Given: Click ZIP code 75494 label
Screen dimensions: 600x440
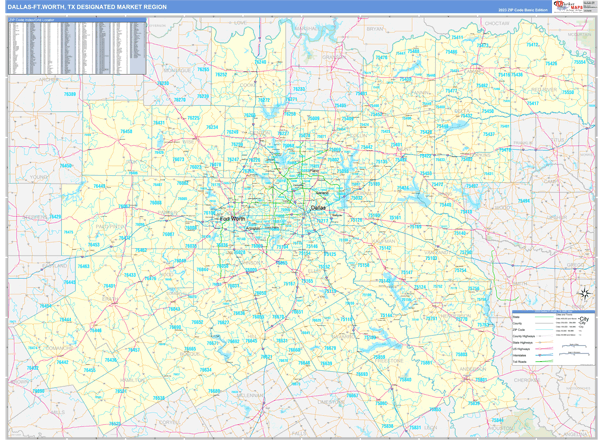Looking at the screenshot, I should click(524, 201).
